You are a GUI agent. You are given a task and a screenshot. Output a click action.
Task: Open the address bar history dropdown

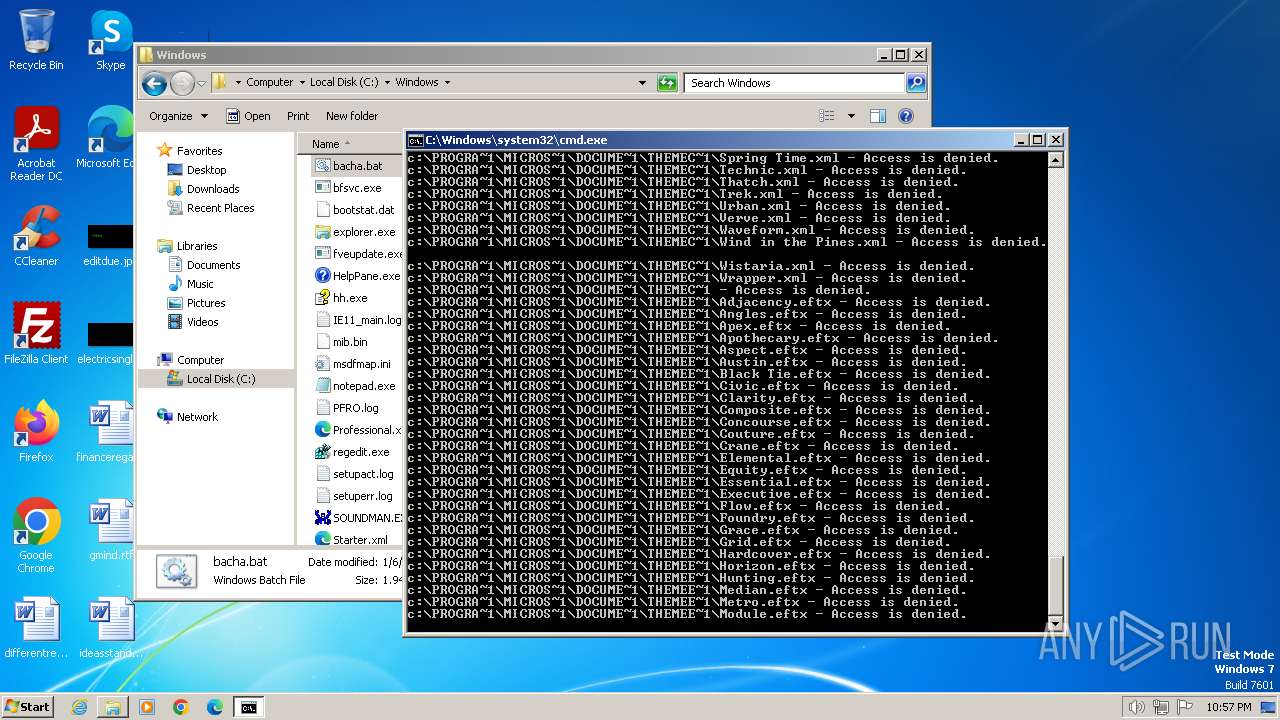point(642,83)
